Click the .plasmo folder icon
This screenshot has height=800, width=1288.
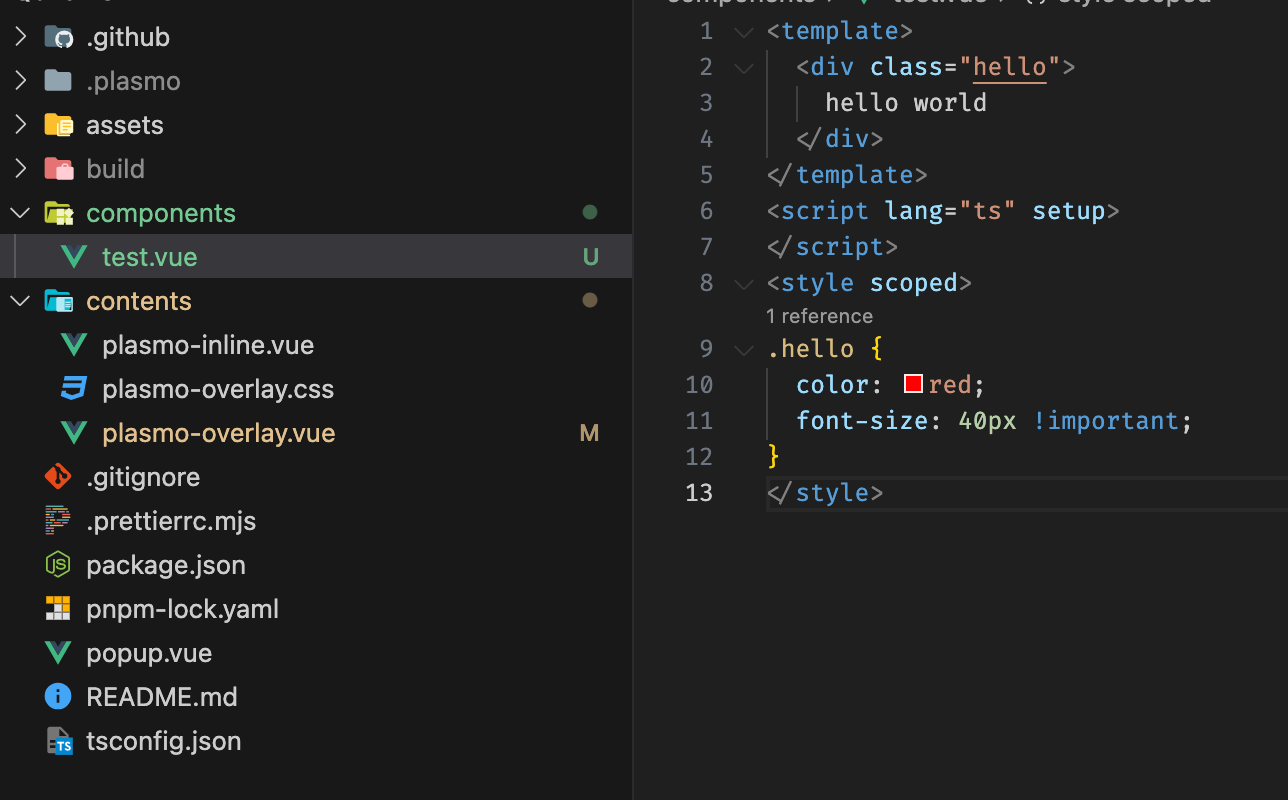pyautogui.click(x=59, y=81)
